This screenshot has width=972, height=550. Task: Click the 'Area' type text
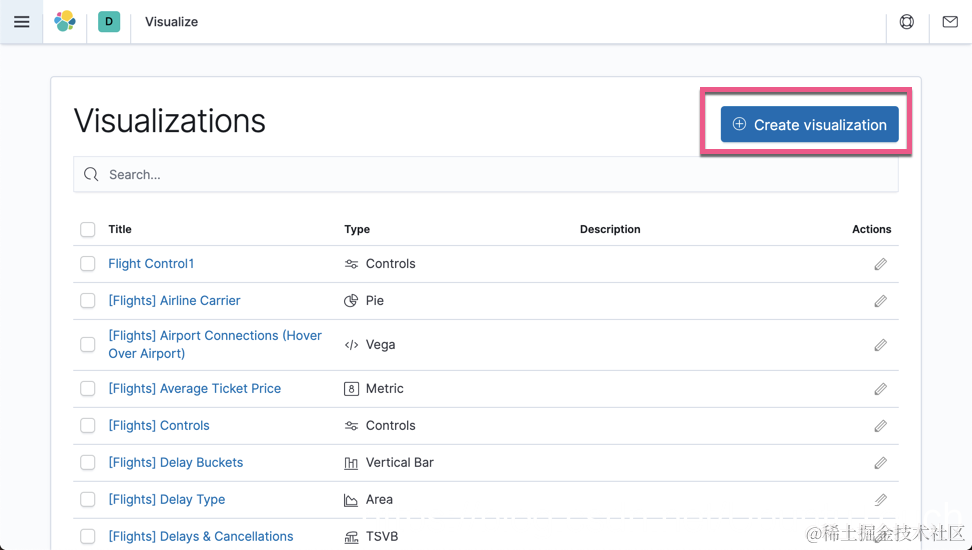[x=379, y=499]
